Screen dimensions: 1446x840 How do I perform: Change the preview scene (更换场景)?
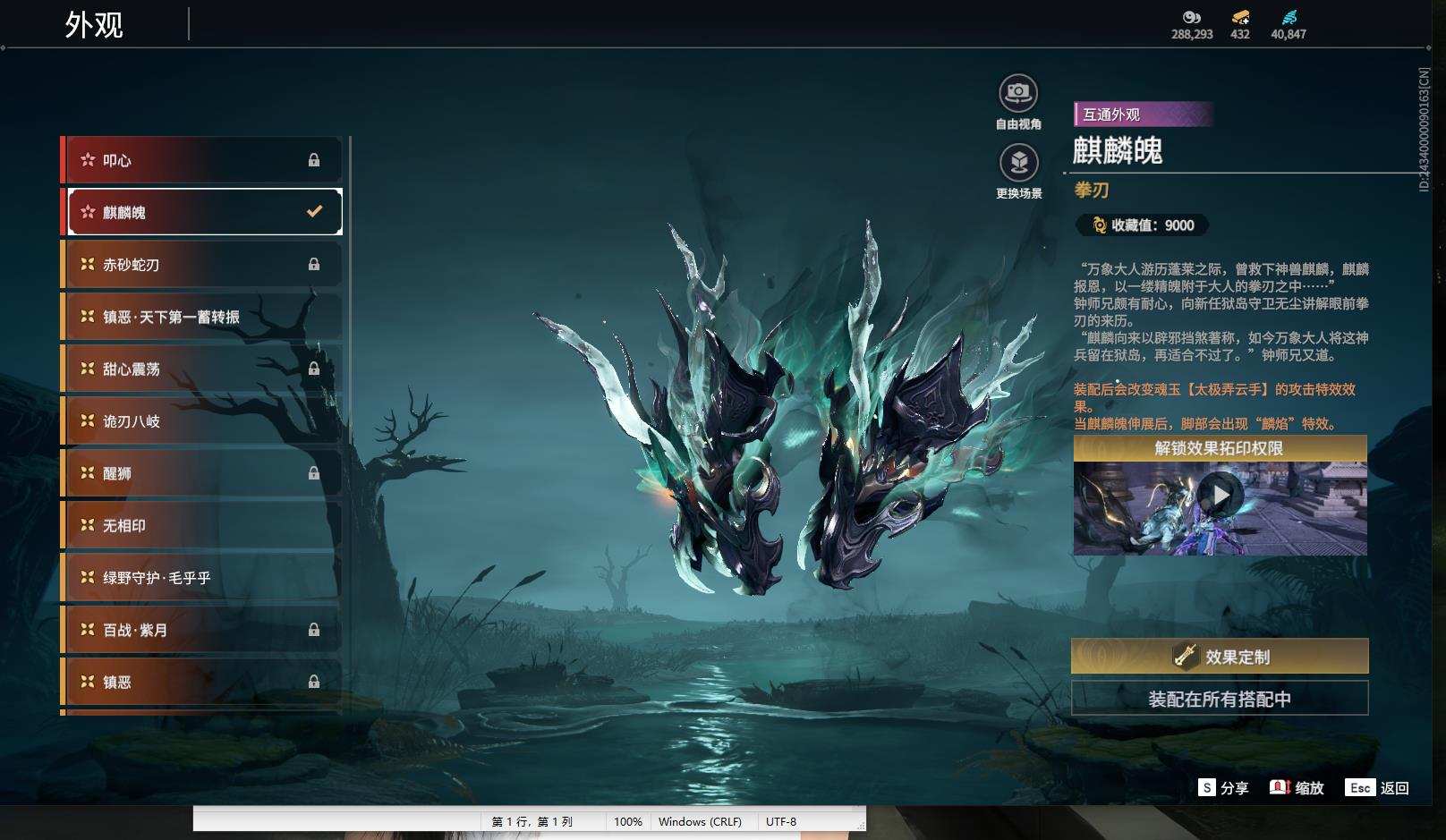[x=1018, y=171]
